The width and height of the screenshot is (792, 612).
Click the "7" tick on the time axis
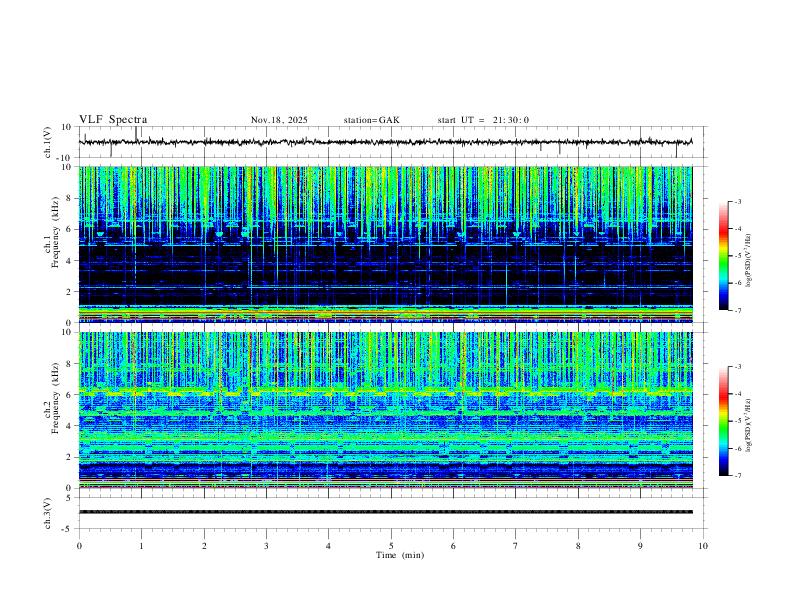tap(516, 546)
